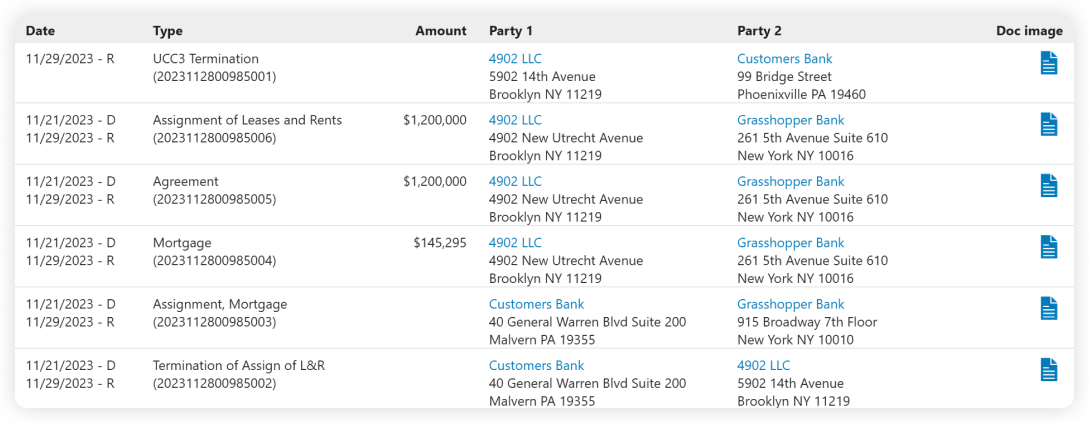Open document image for the Agreement row
1089x423 pixels.
click(x=1048, y=186)
